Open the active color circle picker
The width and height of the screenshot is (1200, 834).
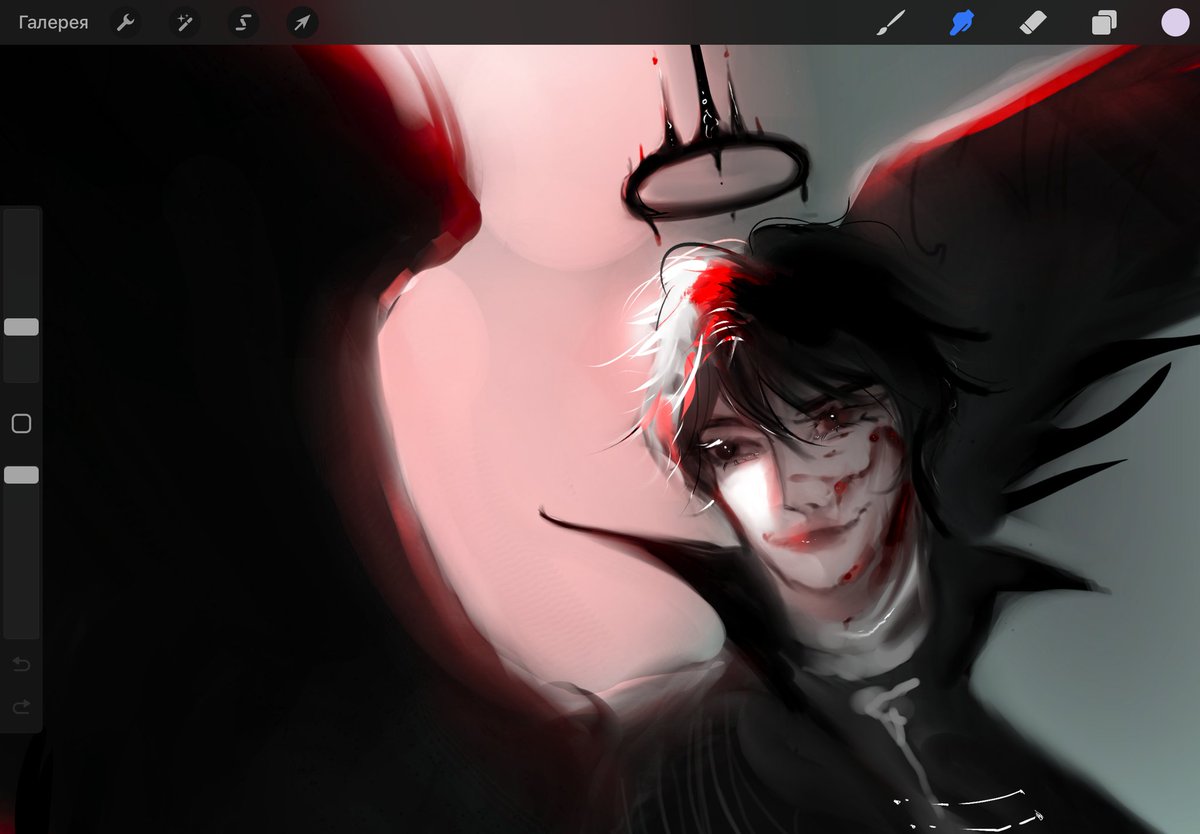click(x=1175, y=22)
